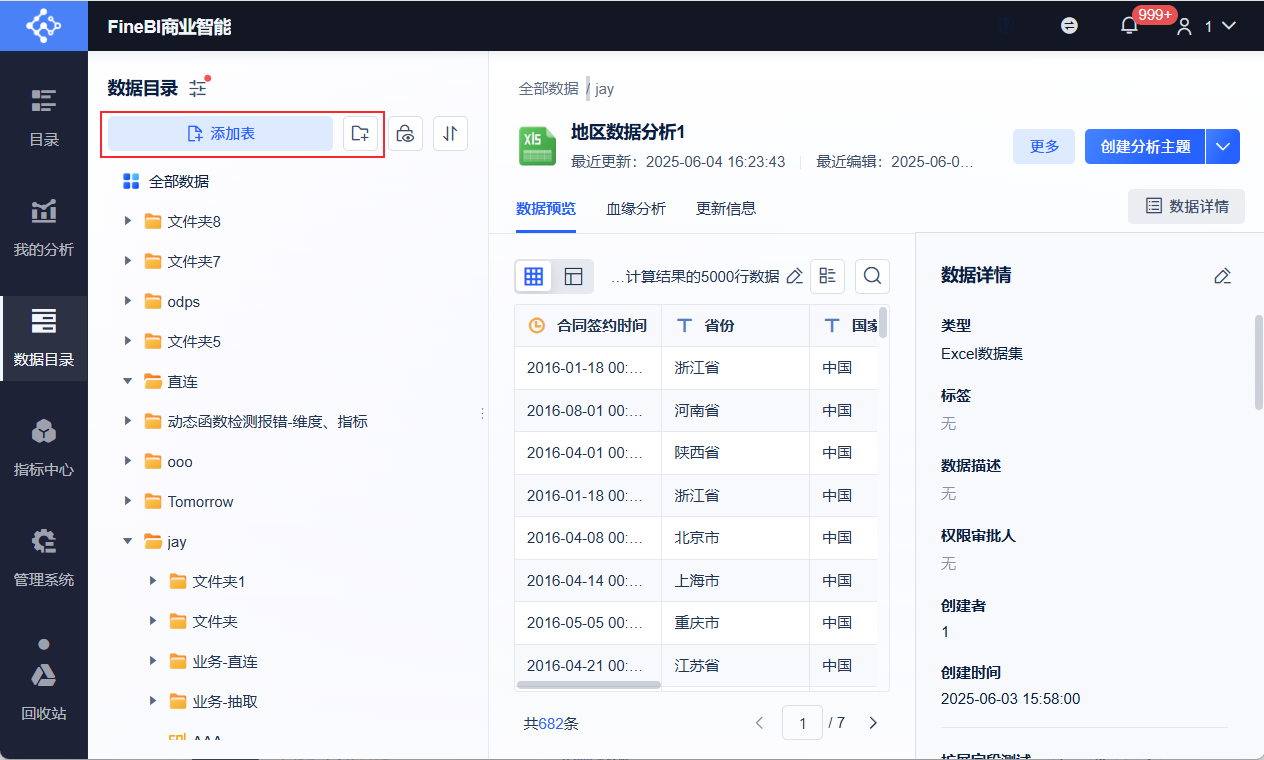Screen dimensions: 1264x760
Task: Click the 上海市 cell
Action: (x=735, y=580)
